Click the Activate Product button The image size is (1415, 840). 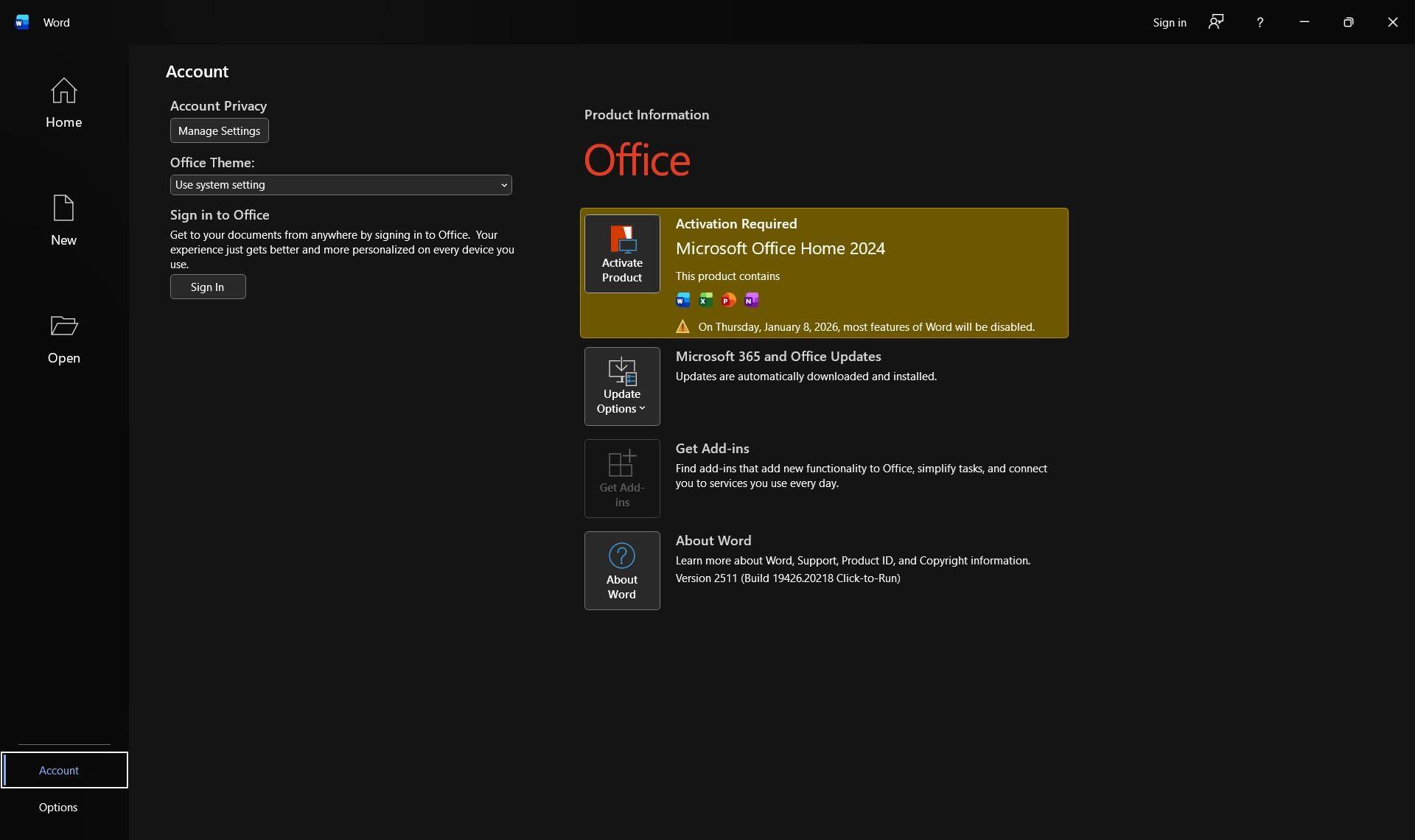tap(621, 253)
